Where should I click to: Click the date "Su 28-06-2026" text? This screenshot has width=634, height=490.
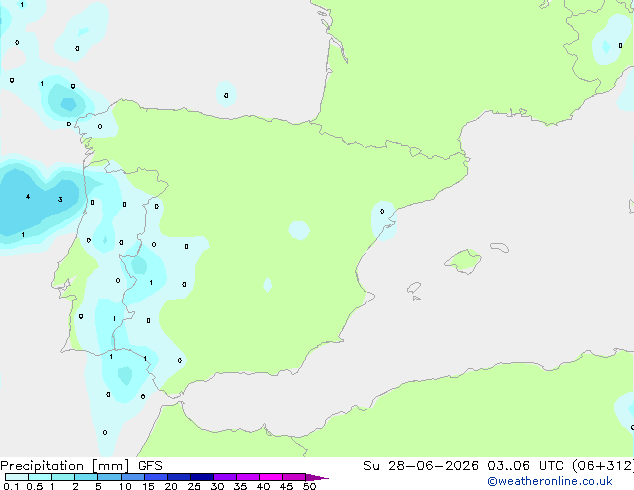[421, 466]
